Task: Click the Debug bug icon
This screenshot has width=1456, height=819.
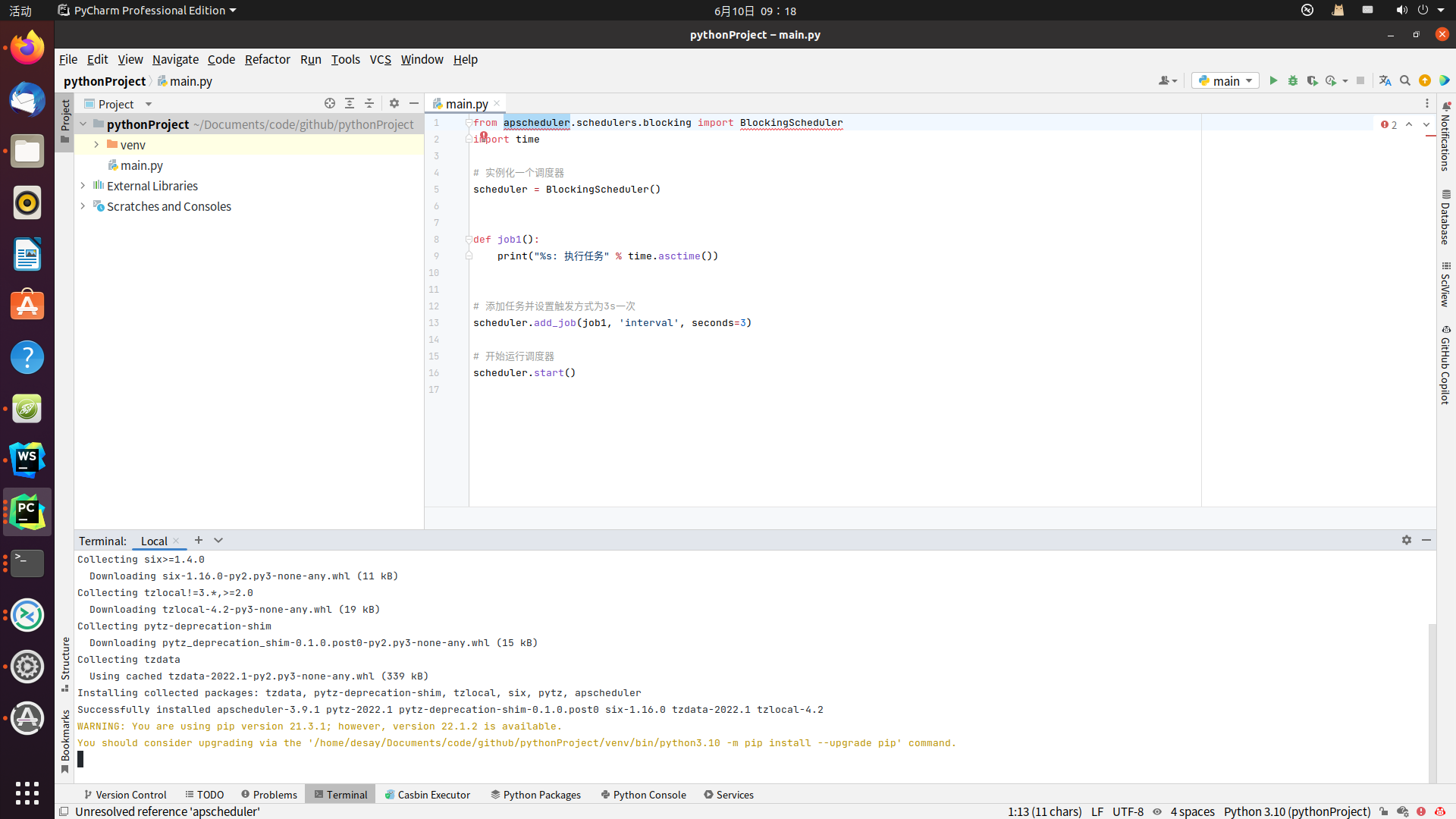Action: point(1293,80)
